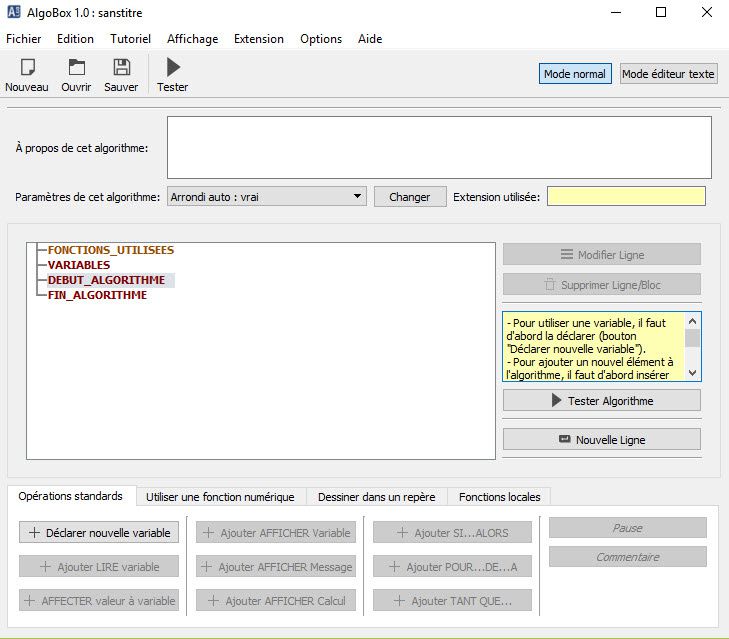Click Ajouter AFFICHER Calcul button
Image resolution: width=729 pixels, height=639 pixels.
click(276, 600)
